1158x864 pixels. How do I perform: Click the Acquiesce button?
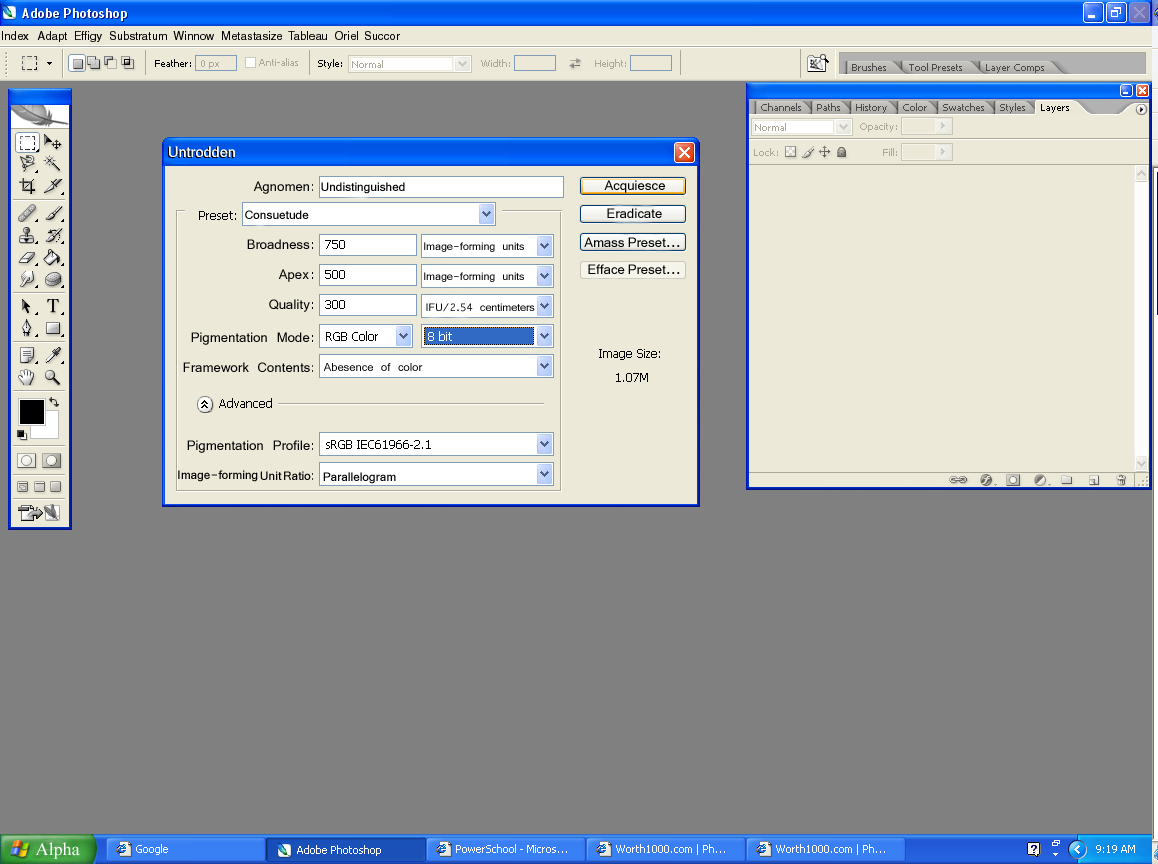[633, 185]
